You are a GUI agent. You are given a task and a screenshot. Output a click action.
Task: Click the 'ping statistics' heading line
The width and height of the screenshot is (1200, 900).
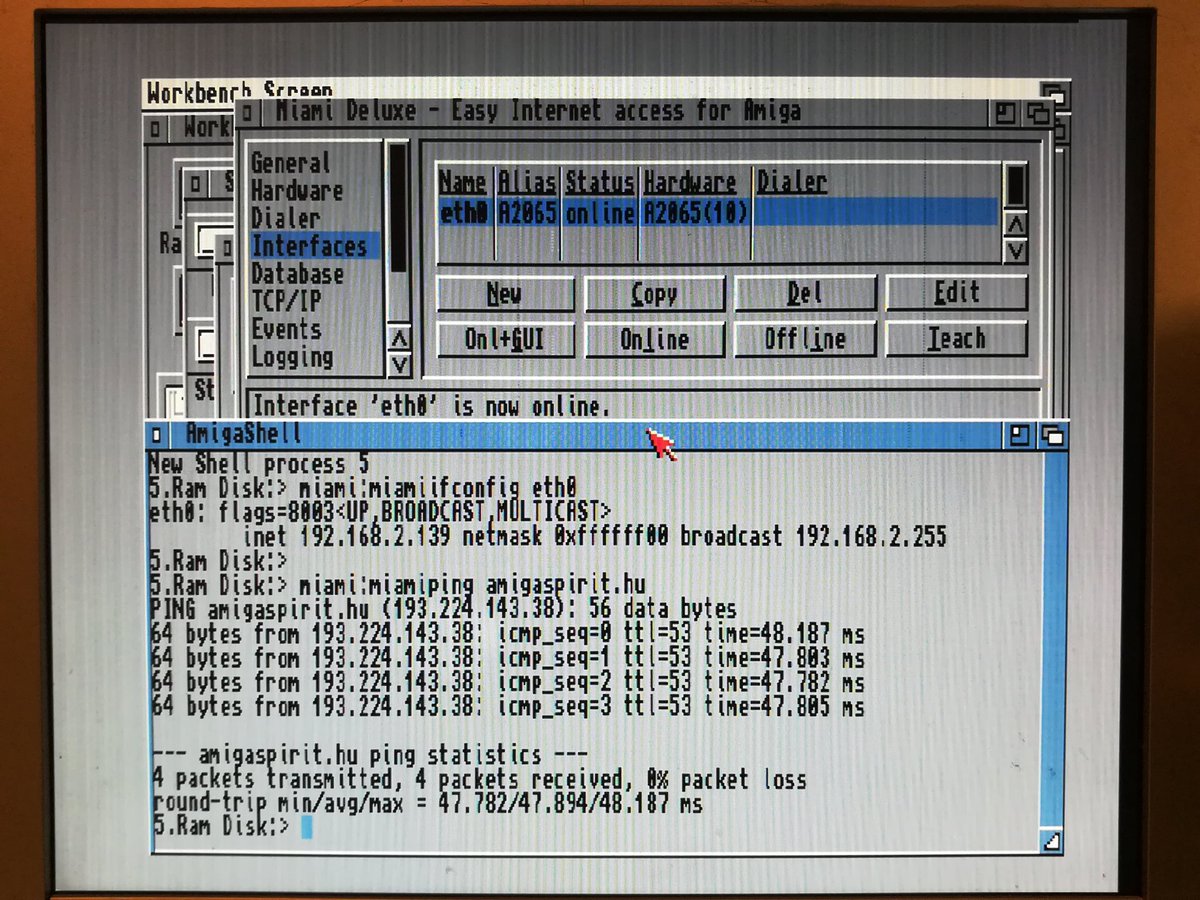click(371, 754)
